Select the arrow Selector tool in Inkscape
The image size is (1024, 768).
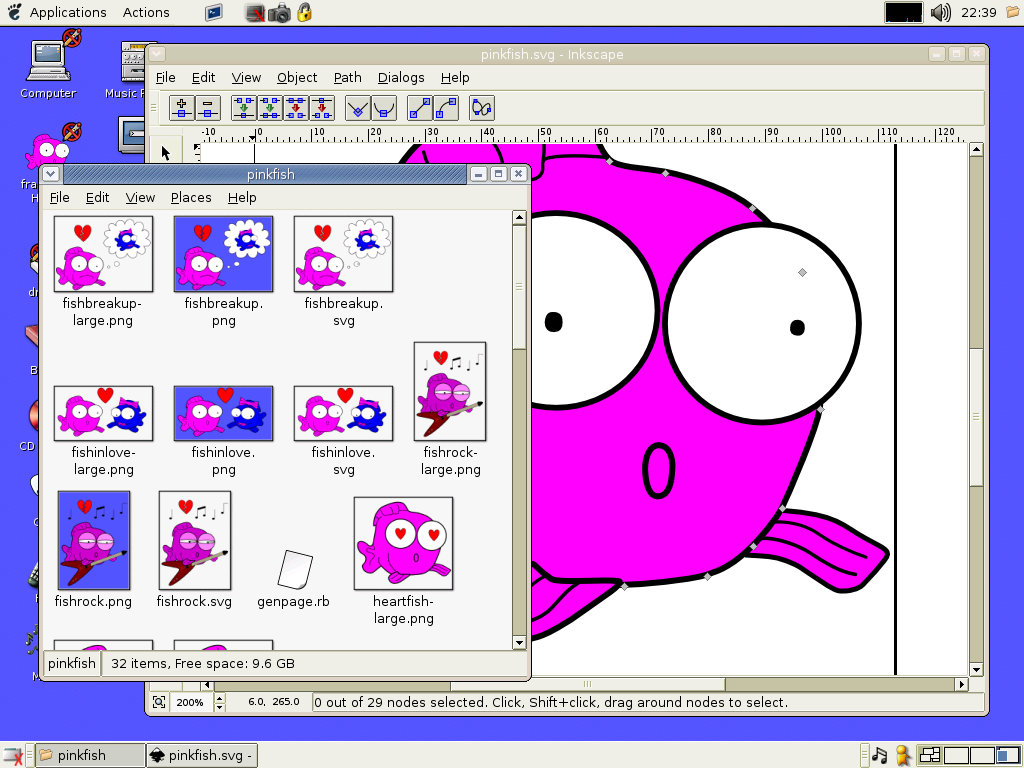click(x=165, y=153)
